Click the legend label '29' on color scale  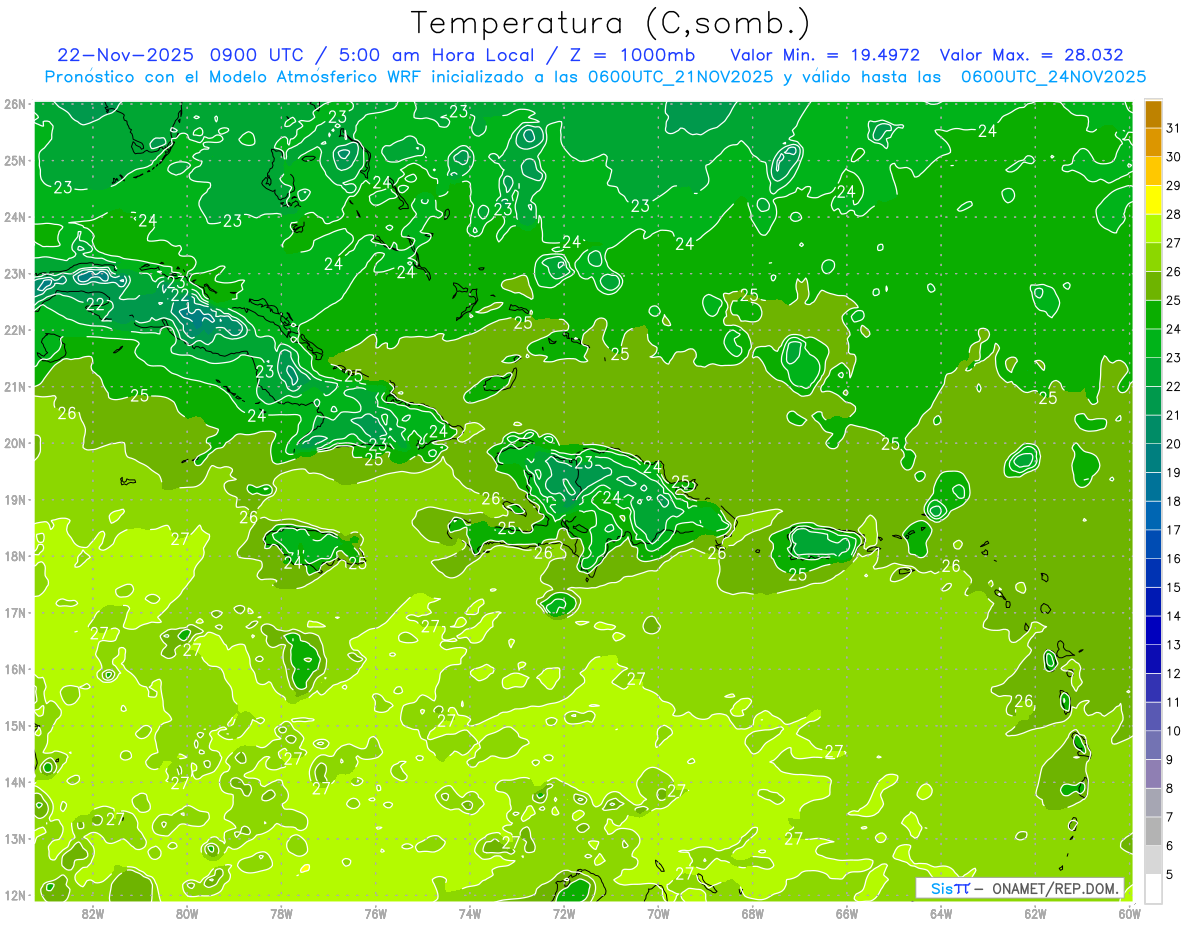tap(1174, 185)
